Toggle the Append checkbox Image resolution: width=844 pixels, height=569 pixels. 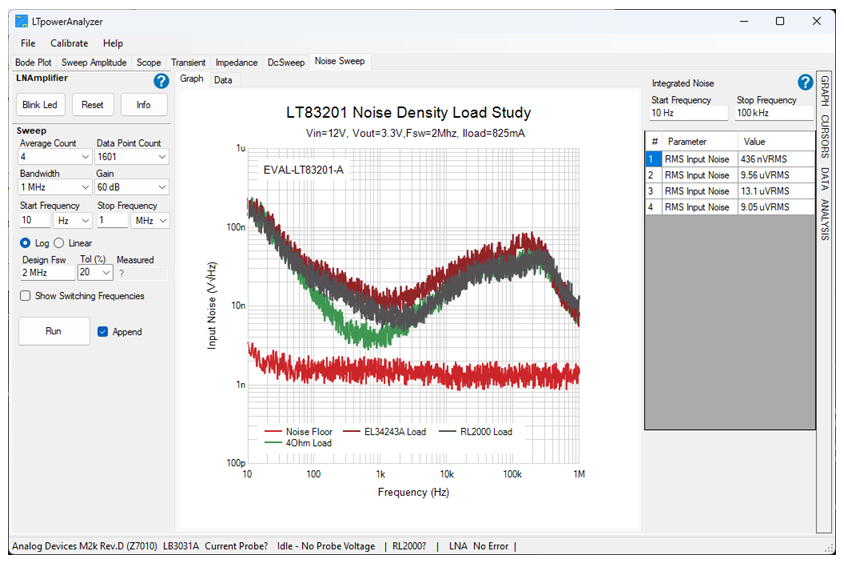tap(103, 332)
